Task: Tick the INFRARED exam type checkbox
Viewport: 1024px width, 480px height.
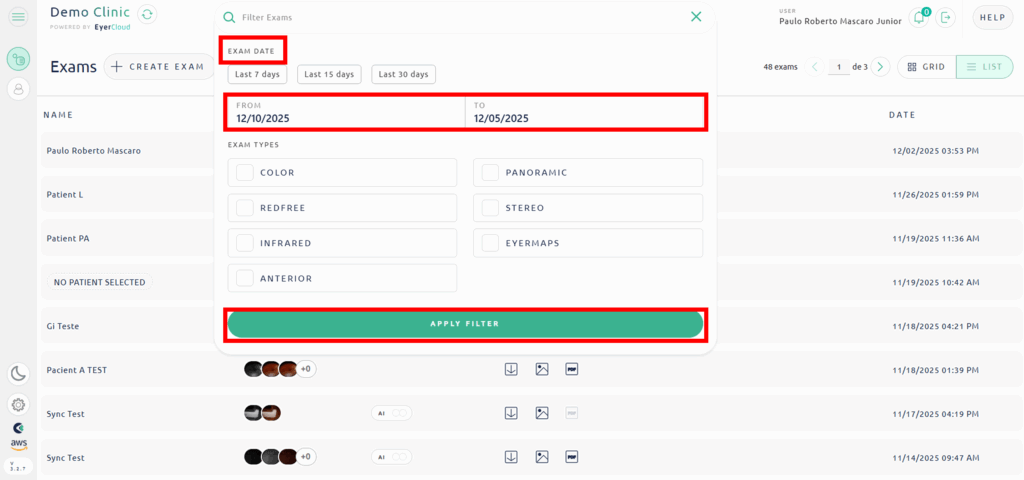Action: tap(245, 243)
